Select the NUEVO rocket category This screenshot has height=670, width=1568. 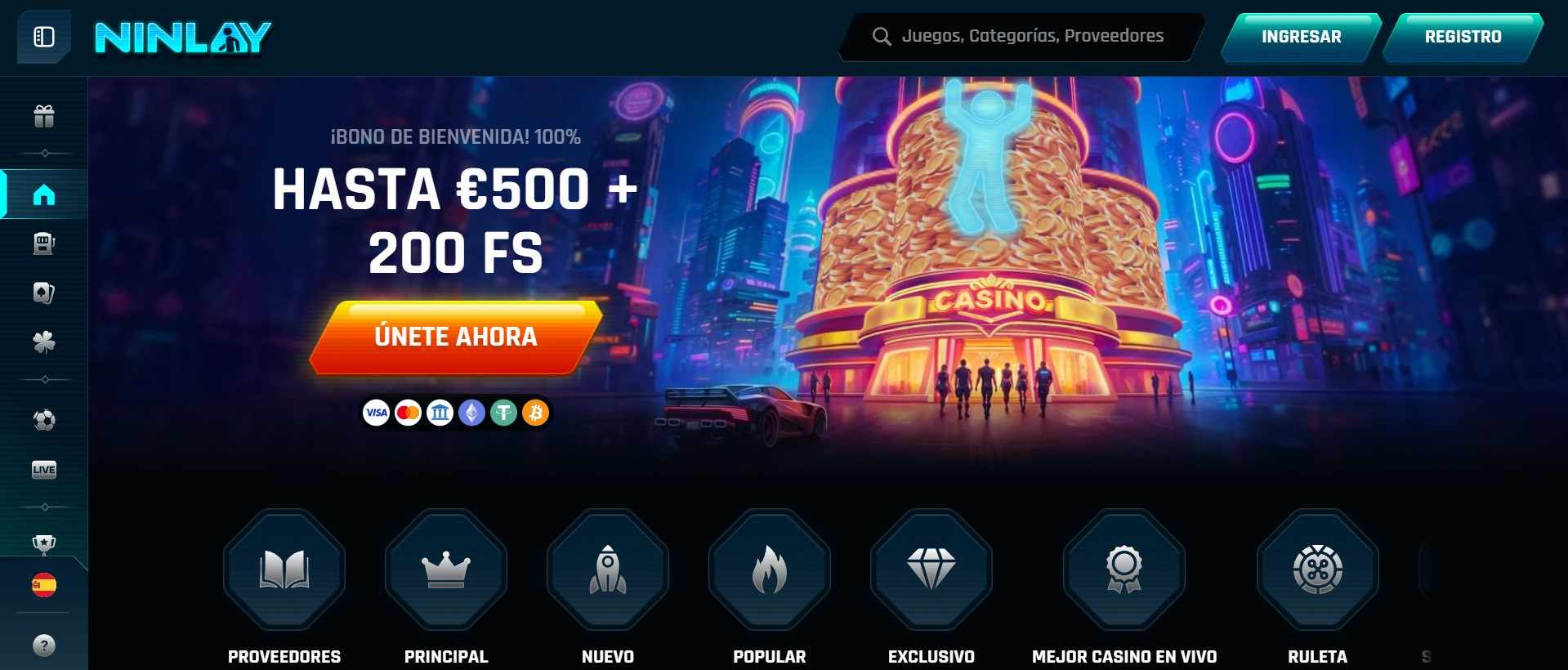[x=608, y=587]
